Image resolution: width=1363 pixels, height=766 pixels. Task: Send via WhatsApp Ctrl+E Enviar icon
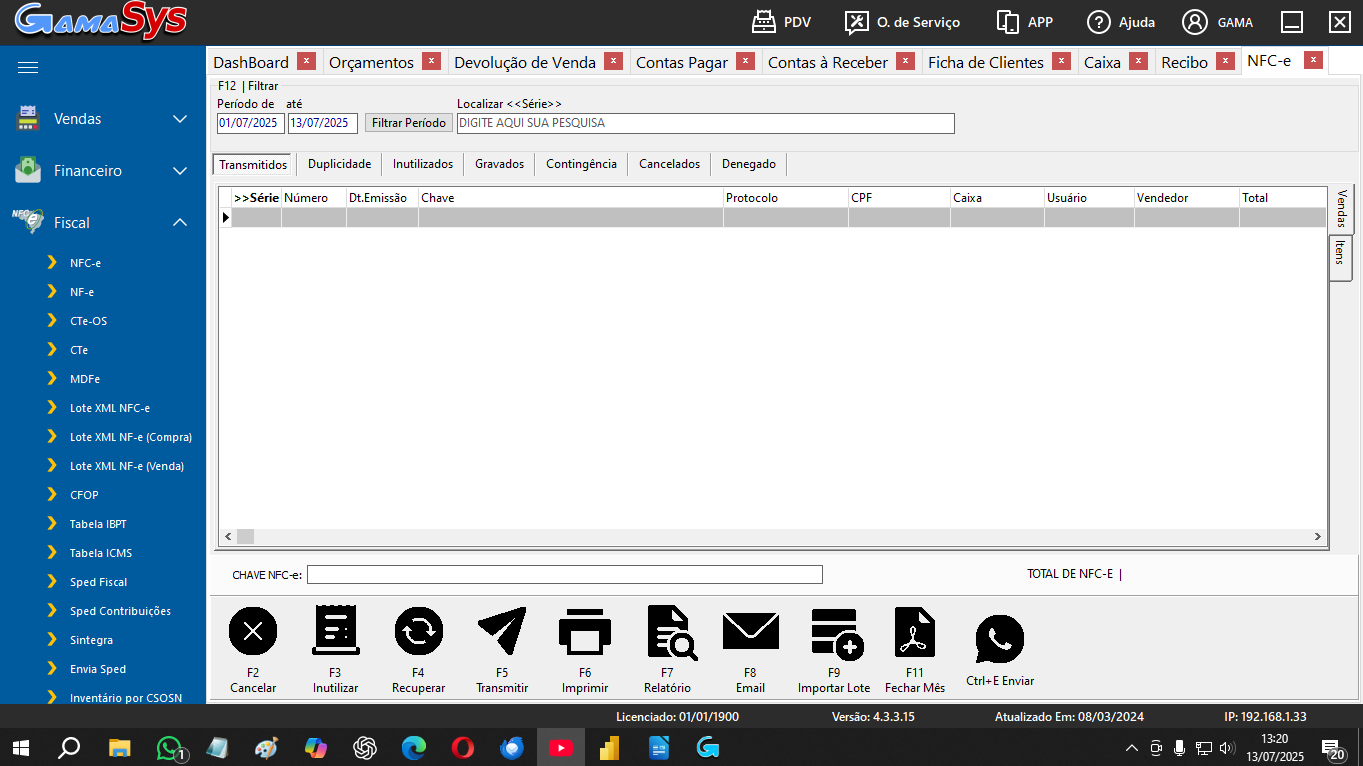[999, 640]
